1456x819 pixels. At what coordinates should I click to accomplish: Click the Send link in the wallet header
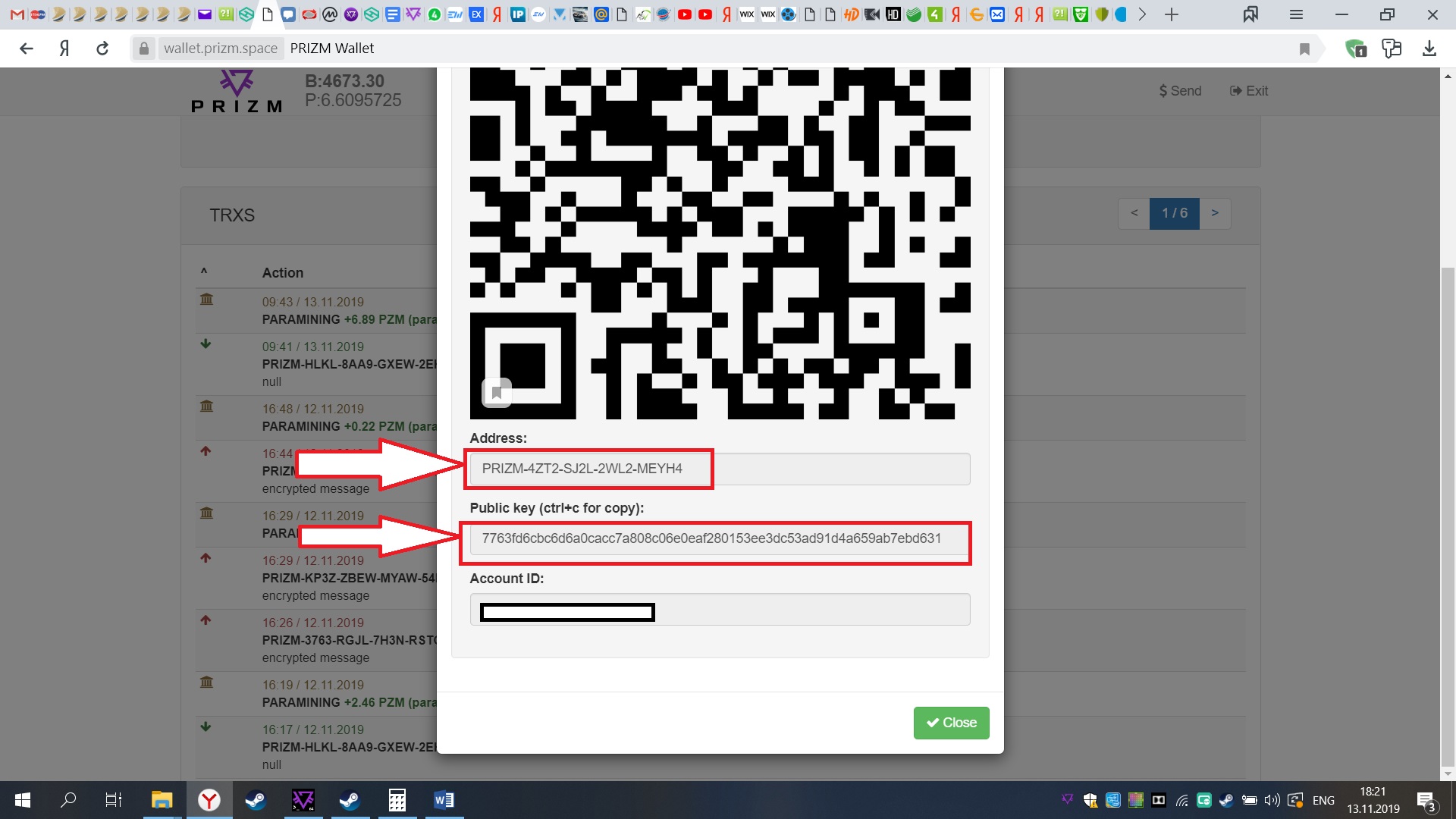(1180, 91)
